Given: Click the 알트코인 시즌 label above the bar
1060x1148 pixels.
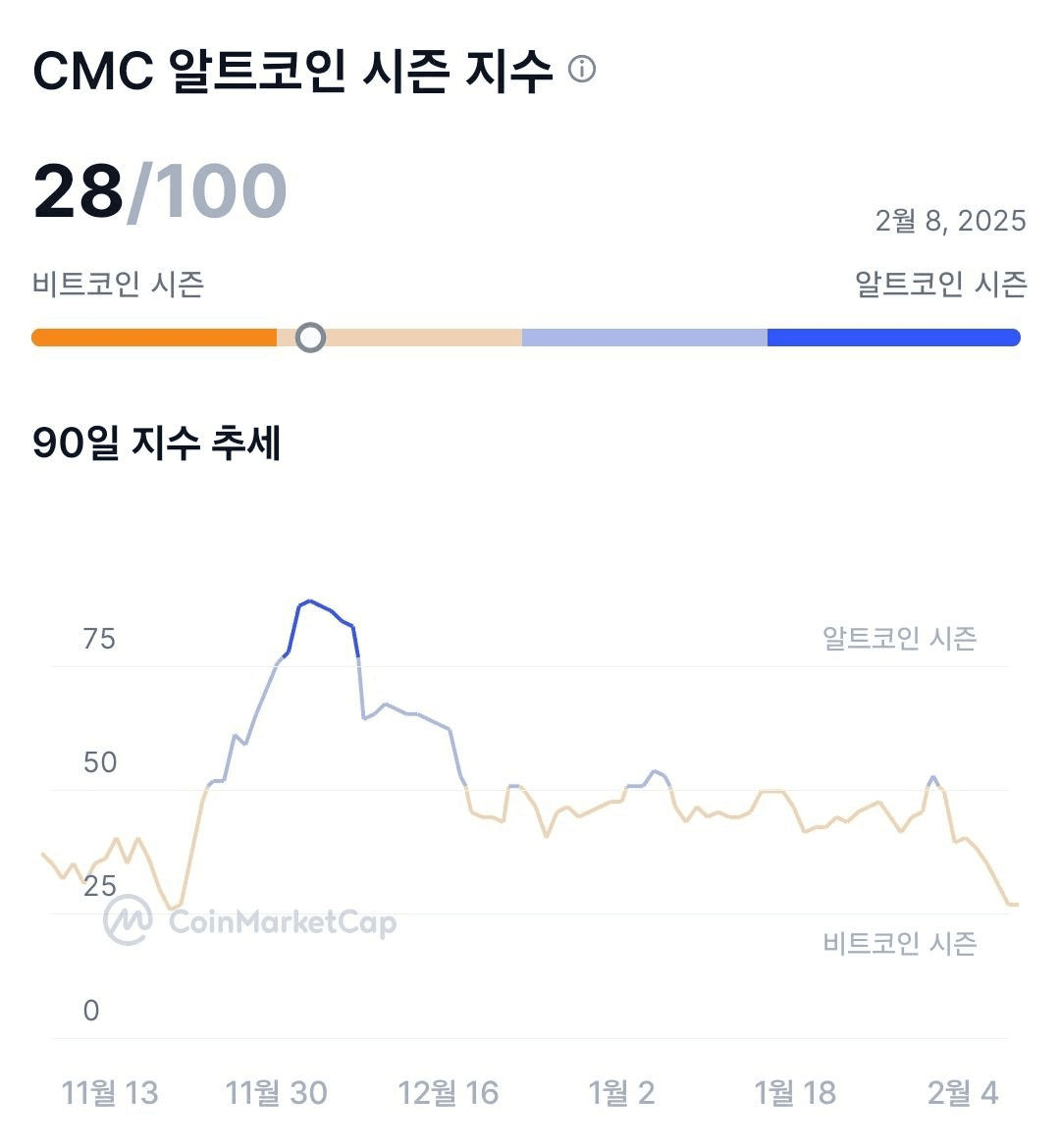Looking at the screenshot, I should click(941, 285).
